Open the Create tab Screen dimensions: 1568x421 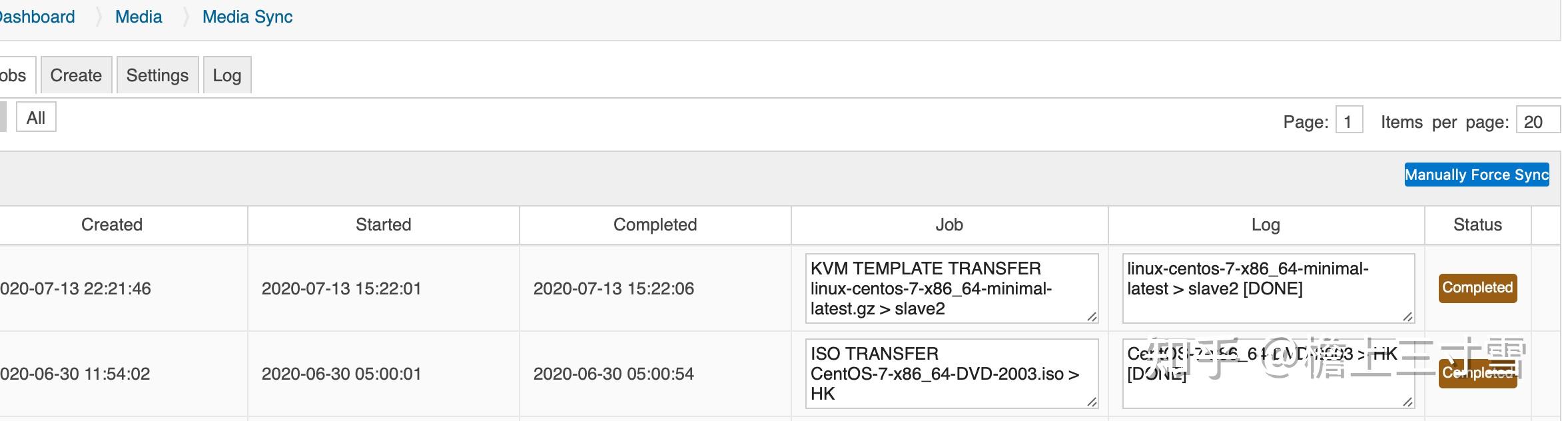(x=76, y=75)
